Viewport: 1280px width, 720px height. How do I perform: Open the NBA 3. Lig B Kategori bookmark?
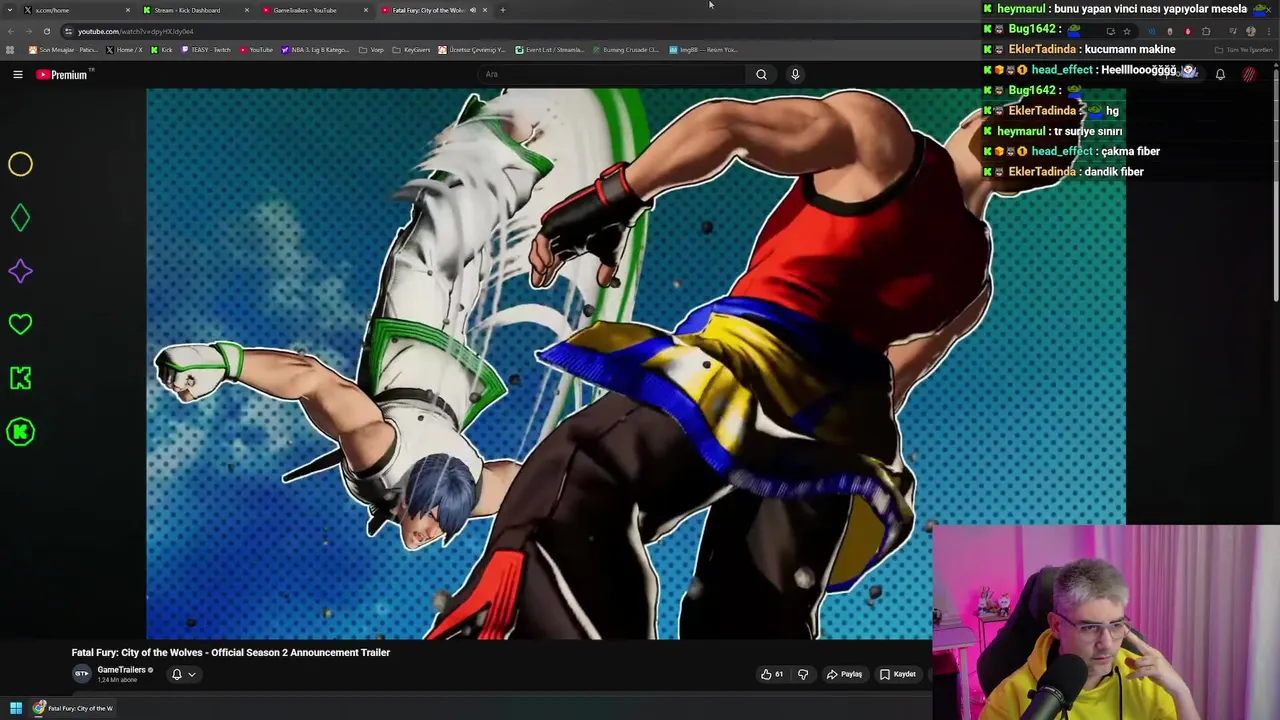pyautogui.click(x=315, y=50)
